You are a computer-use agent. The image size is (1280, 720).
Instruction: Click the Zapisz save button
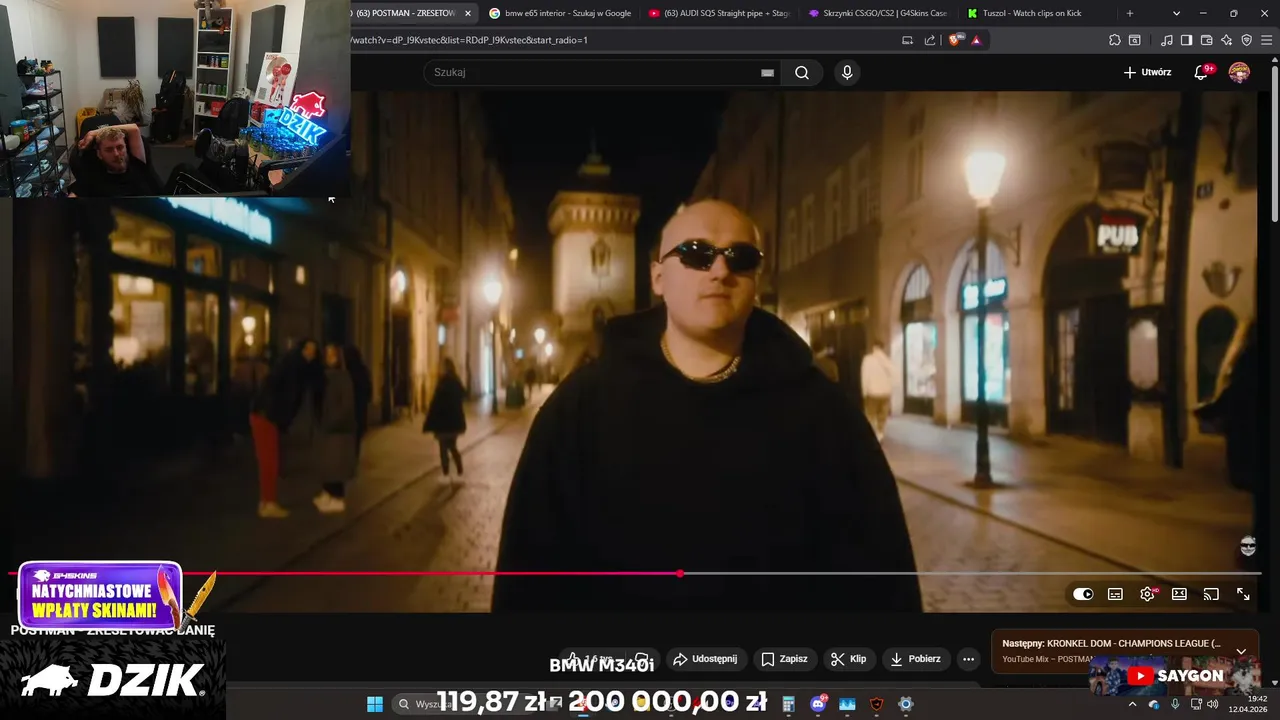point(785,659)
